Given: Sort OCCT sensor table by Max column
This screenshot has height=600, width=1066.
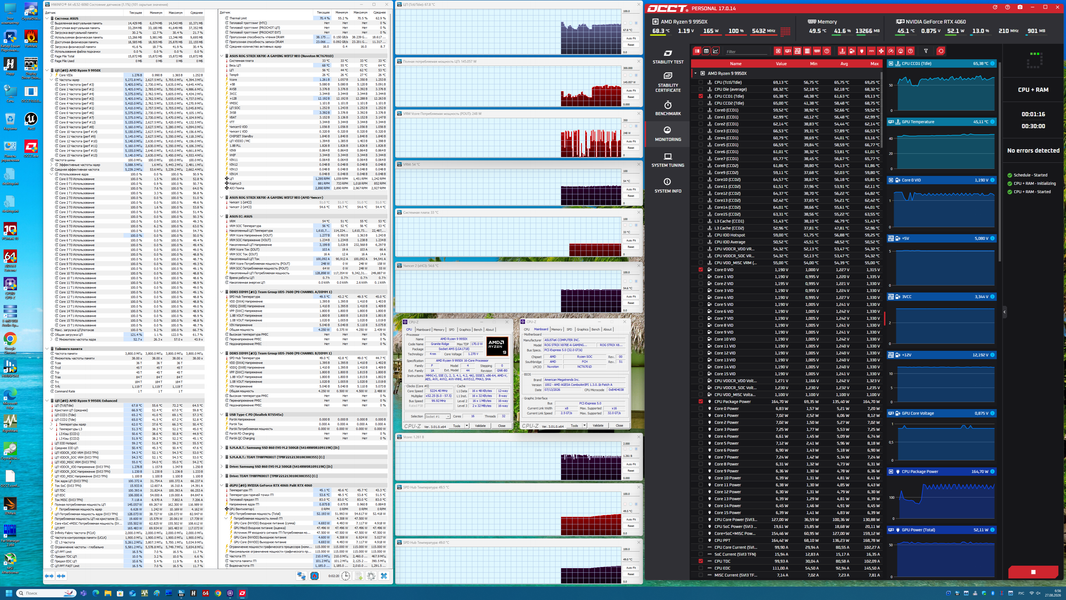Looking at the screenshot, I should (874, 64).
